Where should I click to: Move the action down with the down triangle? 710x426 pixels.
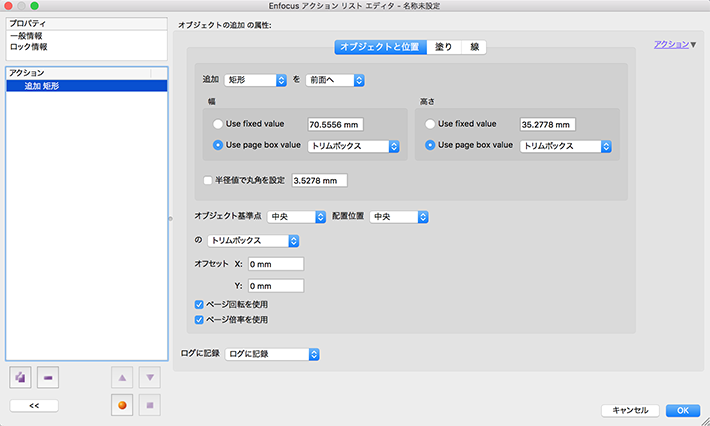click(150, 377)
